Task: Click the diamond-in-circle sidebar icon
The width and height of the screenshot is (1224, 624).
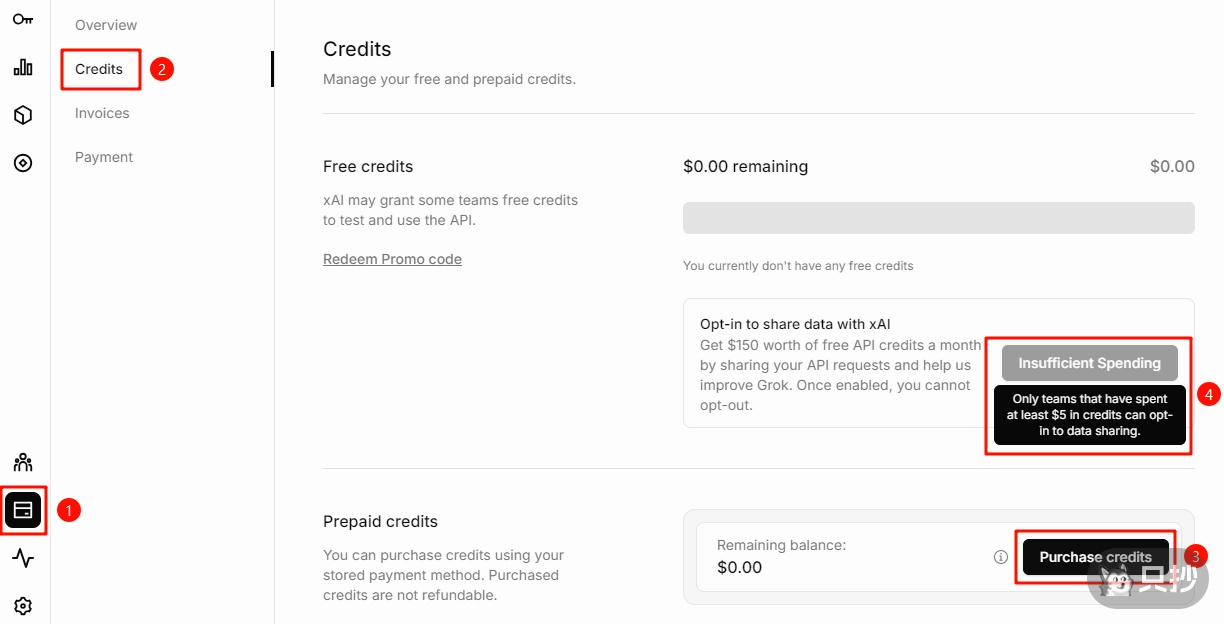Action: point(23,163)
